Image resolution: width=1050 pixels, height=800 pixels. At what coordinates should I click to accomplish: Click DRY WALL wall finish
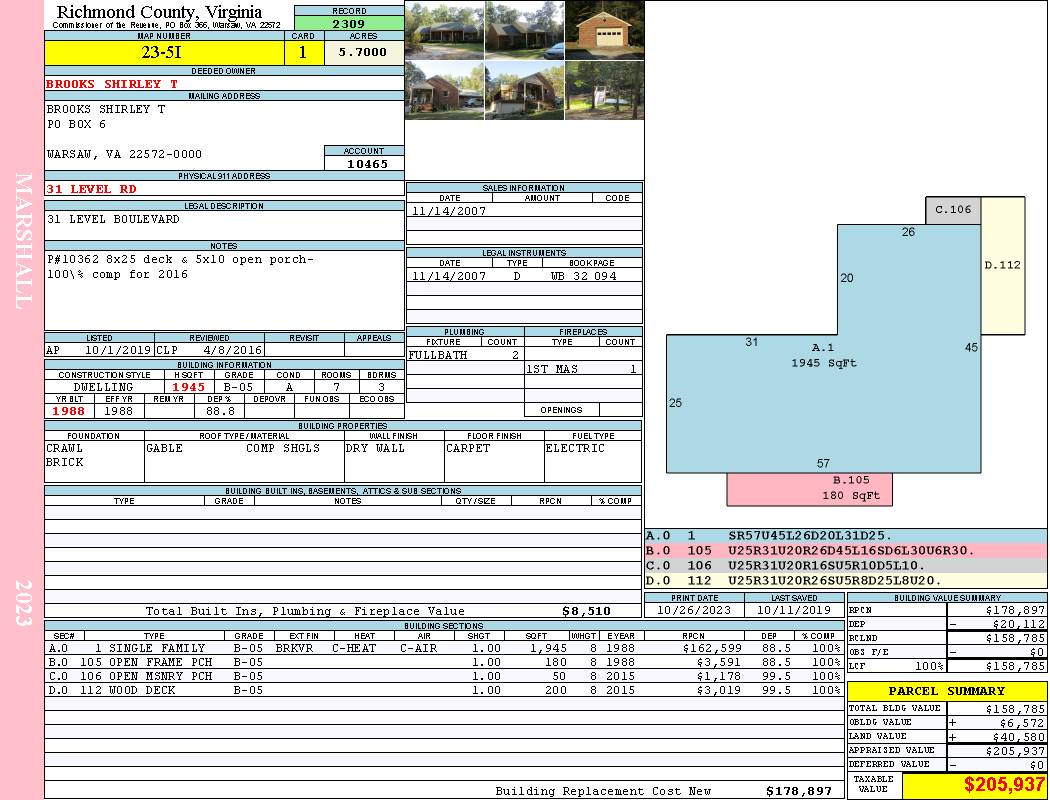[375, 448]
